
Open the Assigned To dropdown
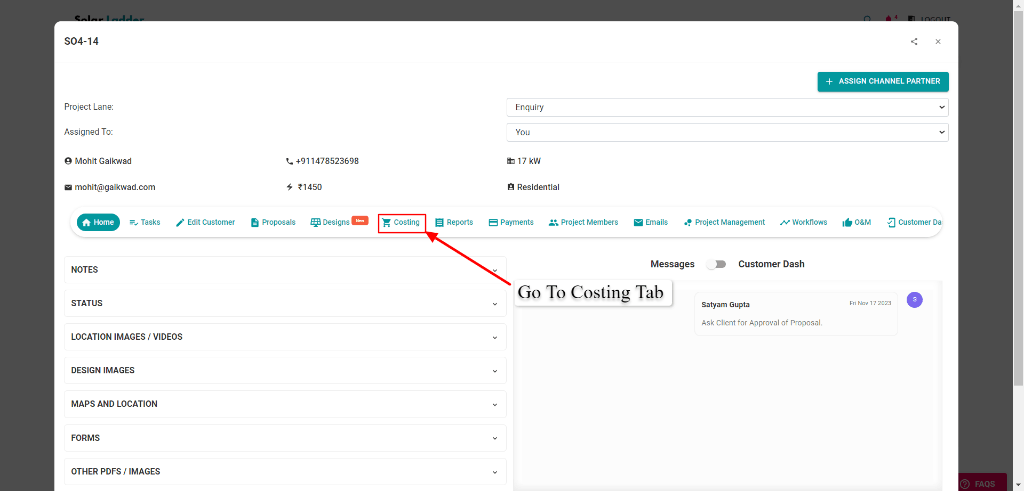coord(727,132)
